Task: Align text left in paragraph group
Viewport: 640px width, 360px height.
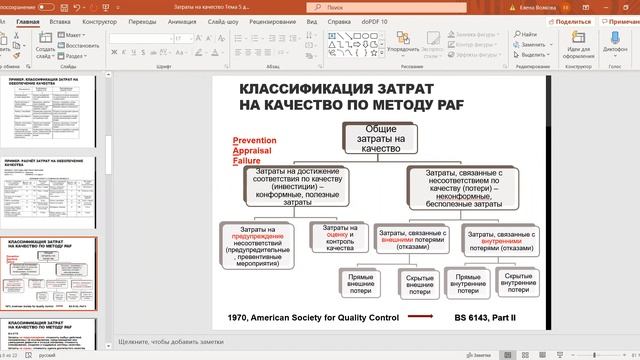Action: click(x=238, y=52)
